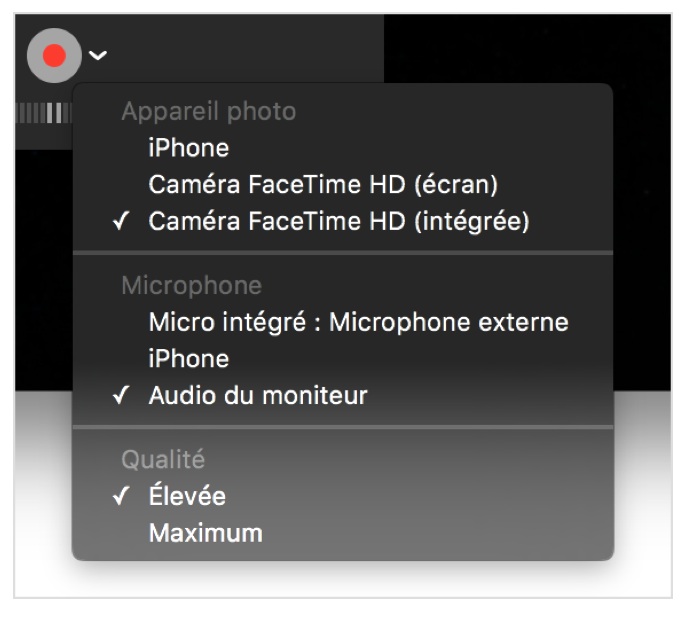Click the Microphone section header
The image size is (696, 618).
pos(191,286)
